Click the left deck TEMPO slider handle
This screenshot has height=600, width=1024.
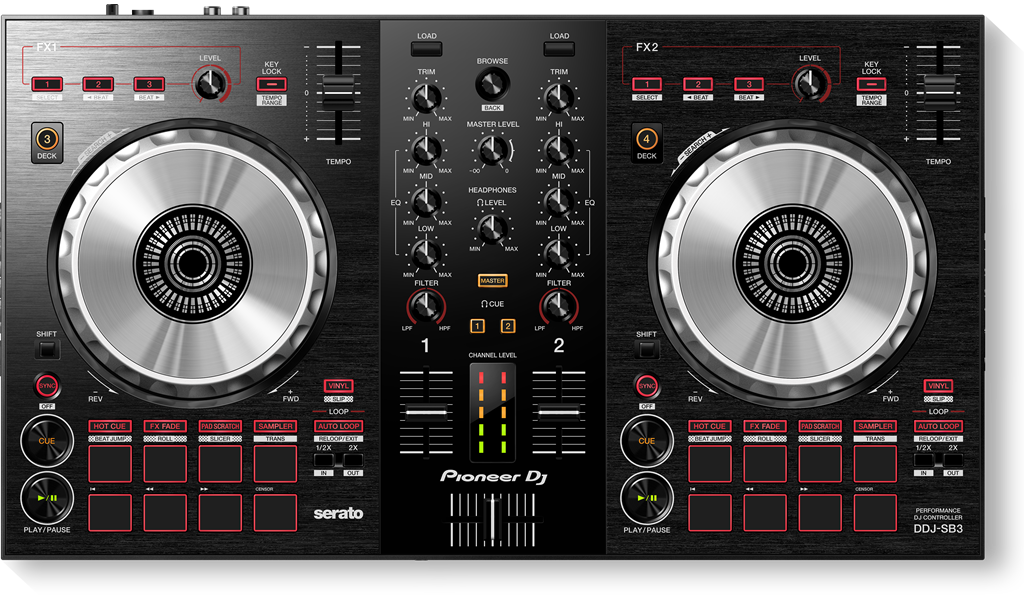click(338, 89)
